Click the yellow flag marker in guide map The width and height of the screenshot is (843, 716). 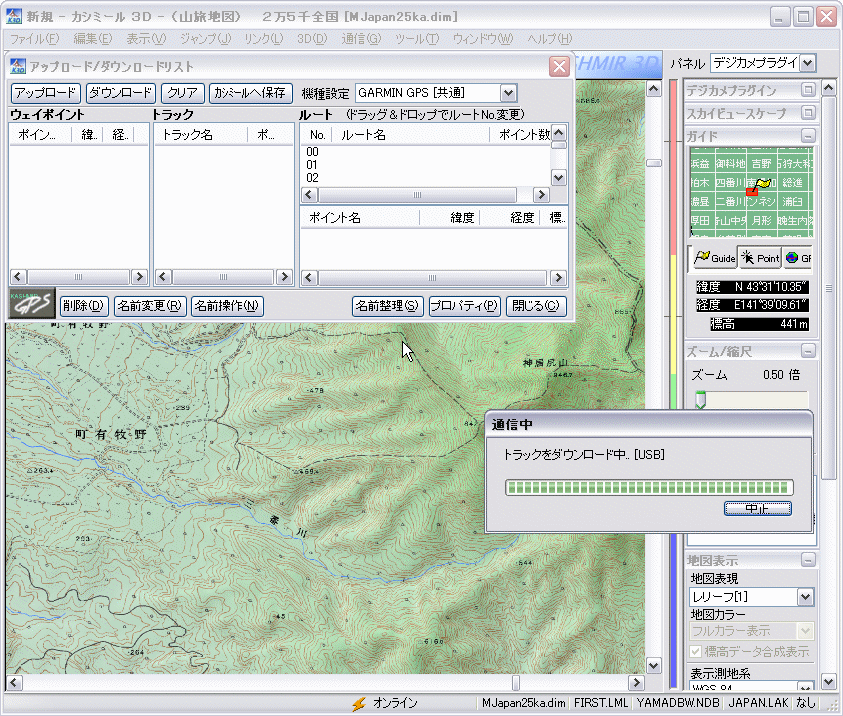(x=763, y=184)
